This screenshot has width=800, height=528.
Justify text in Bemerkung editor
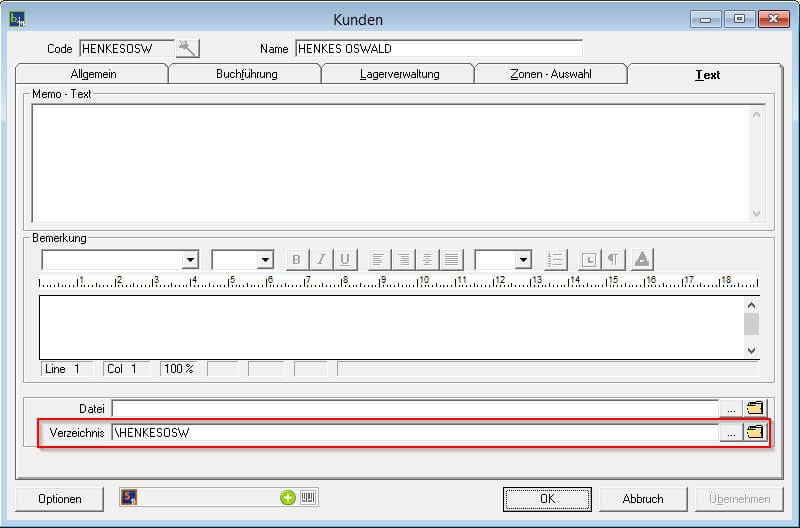click(452, 260)
